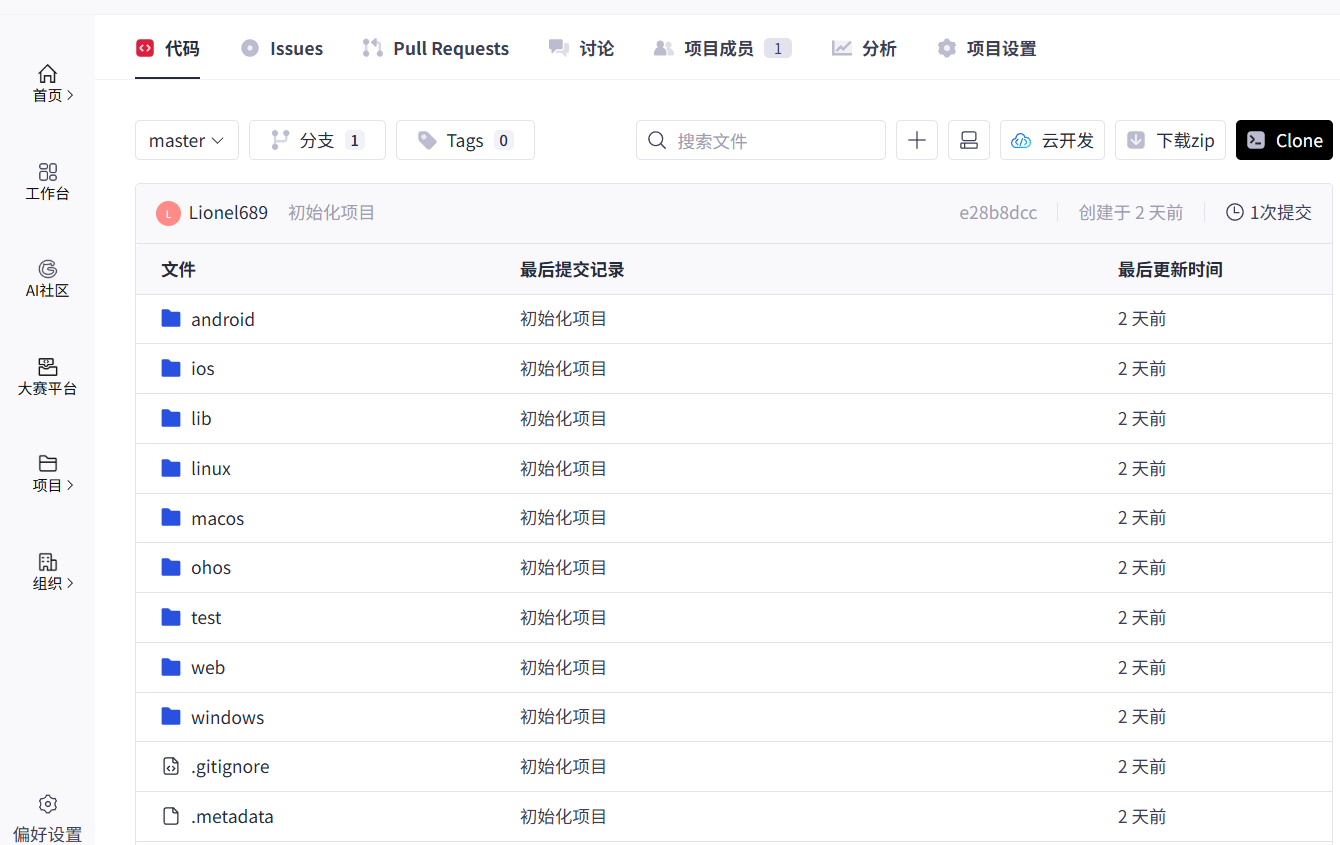
Task: Click the android folder icon
Action: click(171, 319)
